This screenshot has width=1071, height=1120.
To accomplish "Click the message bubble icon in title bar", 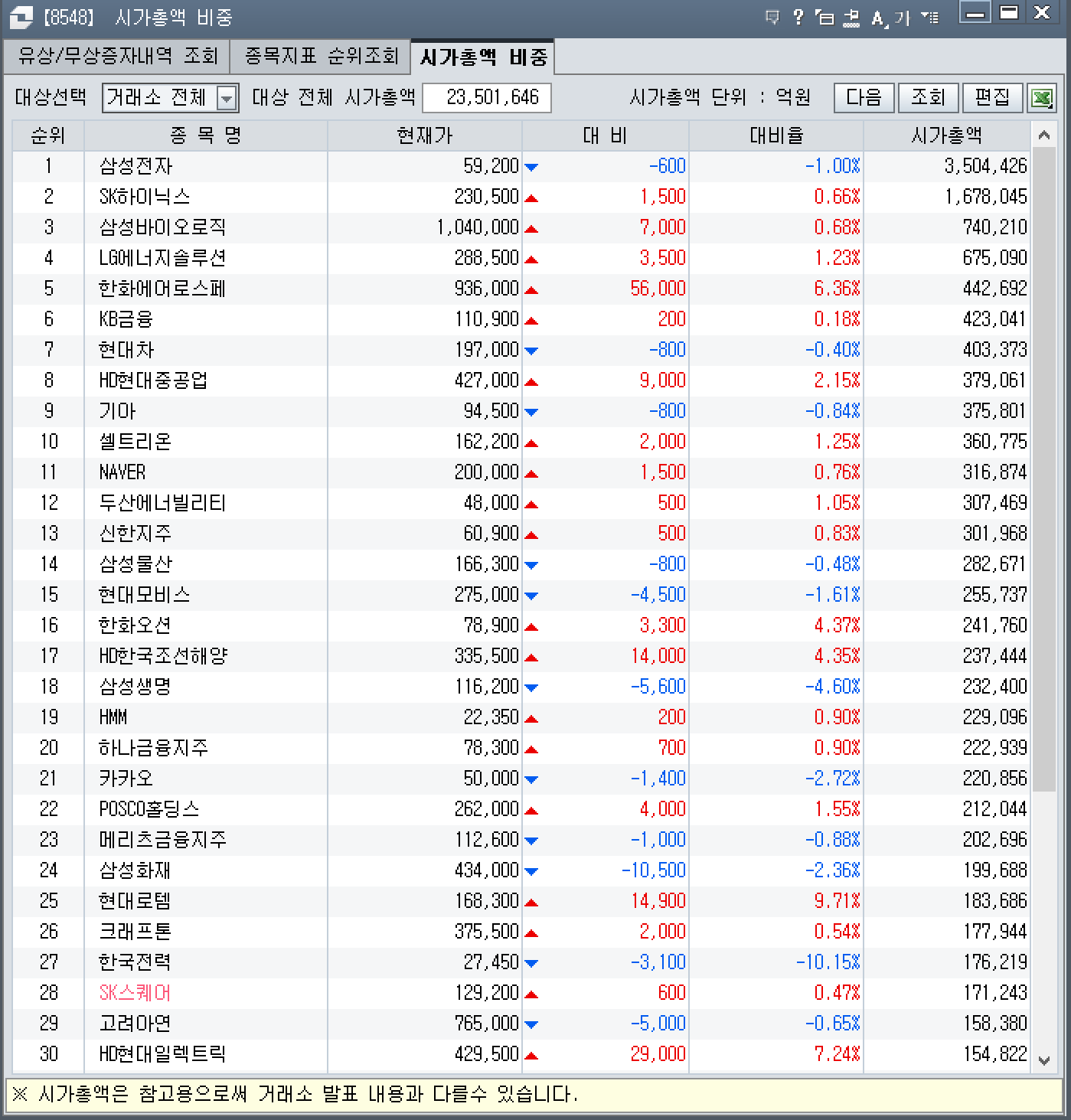I will click(772, 17).
